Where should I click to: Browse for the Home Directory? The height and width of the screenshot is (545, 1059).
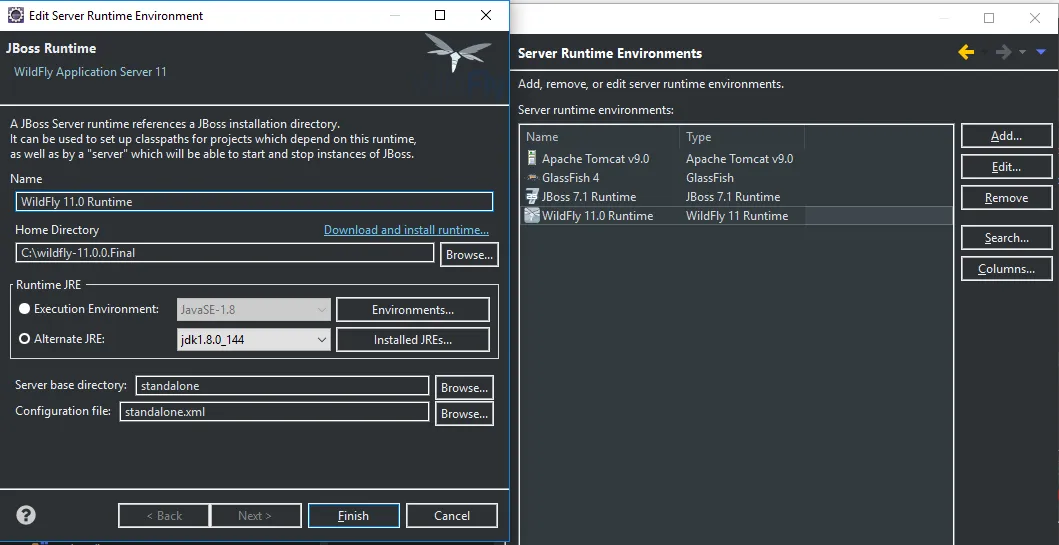click(x=469, y=255)
